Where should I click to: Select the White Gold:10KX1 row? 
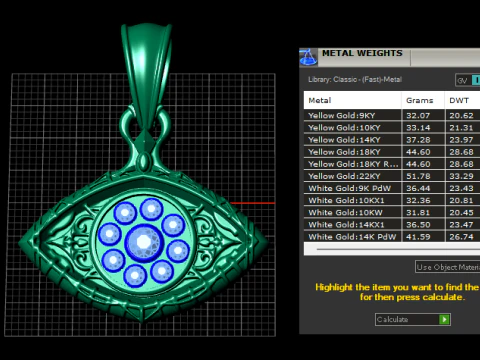click(392, 200)
